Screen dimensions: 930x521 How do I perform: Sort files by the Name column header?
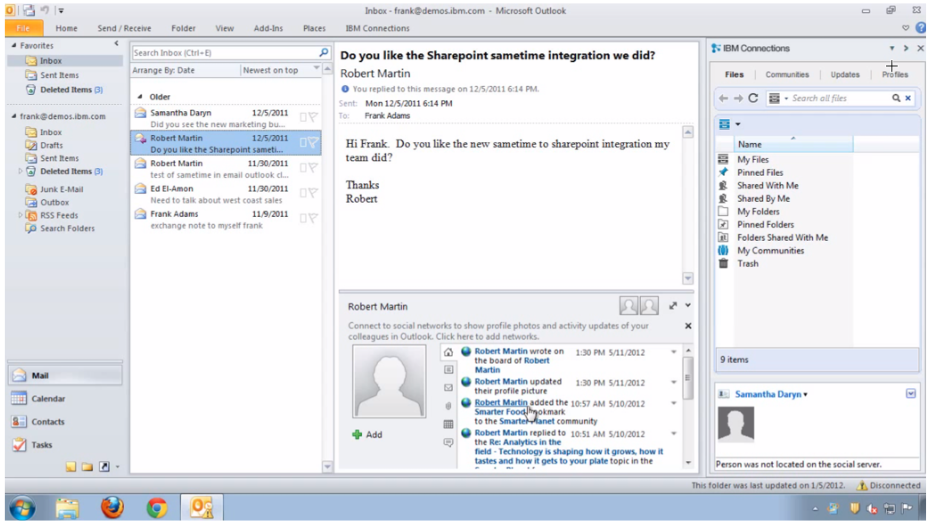tap(794, 144)
